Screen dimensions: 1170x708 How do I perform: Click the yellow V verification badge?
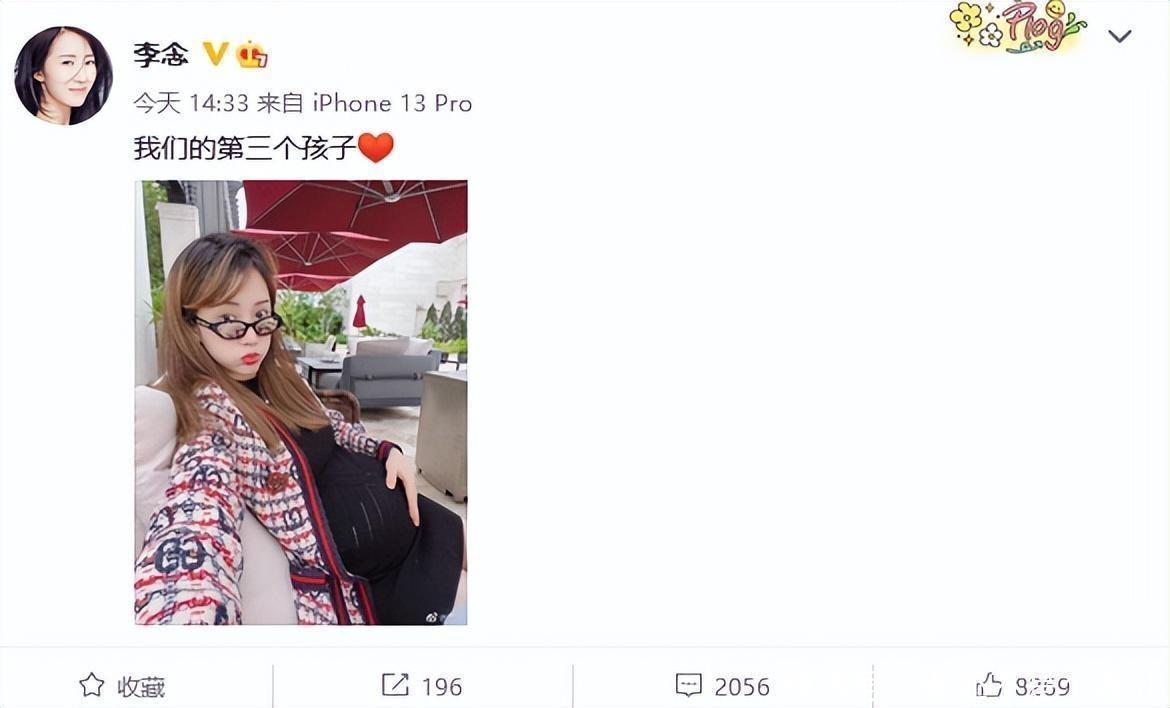point(216,54)
